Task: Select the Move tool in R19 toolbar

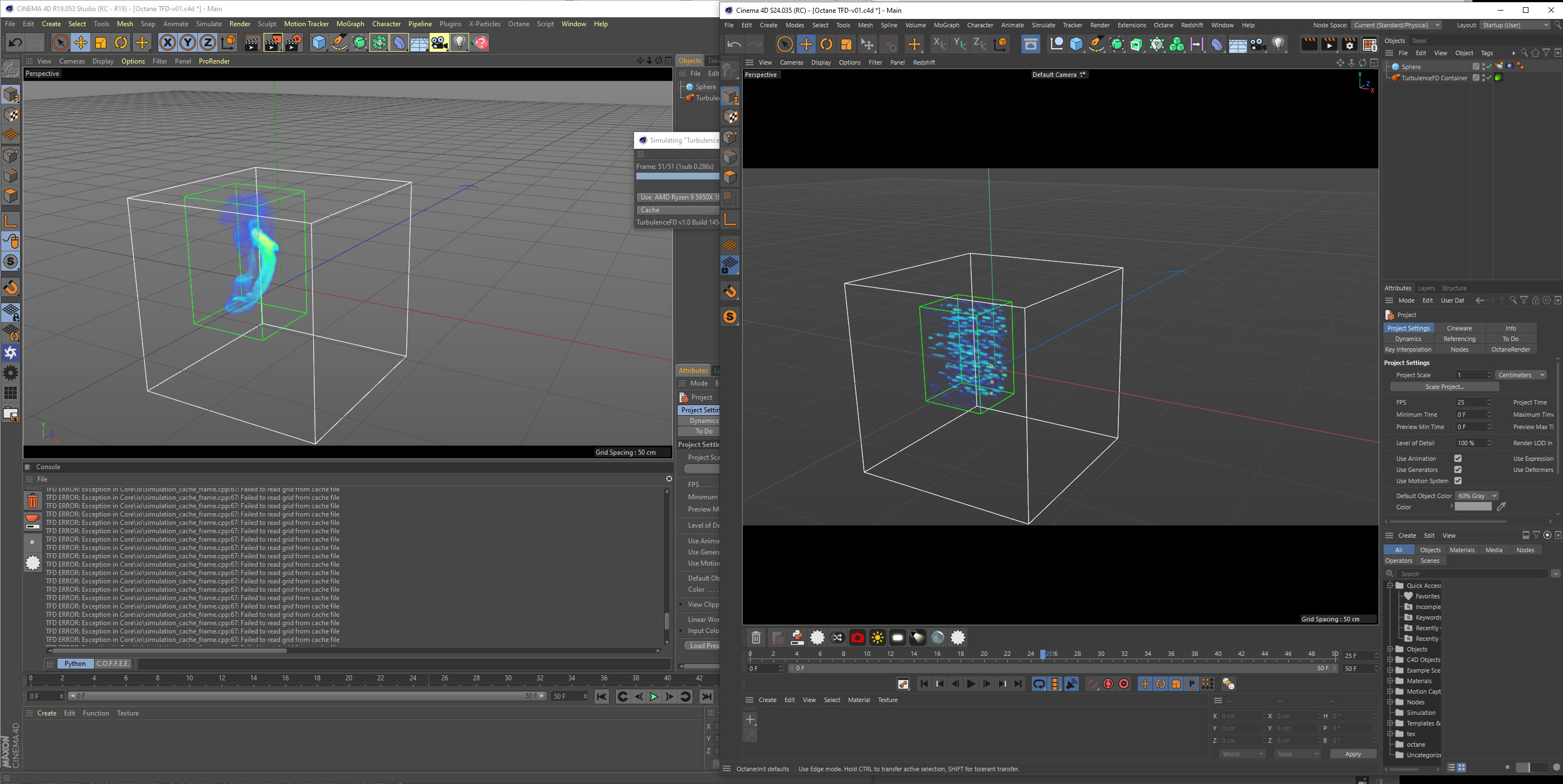Action: (80, 42)
